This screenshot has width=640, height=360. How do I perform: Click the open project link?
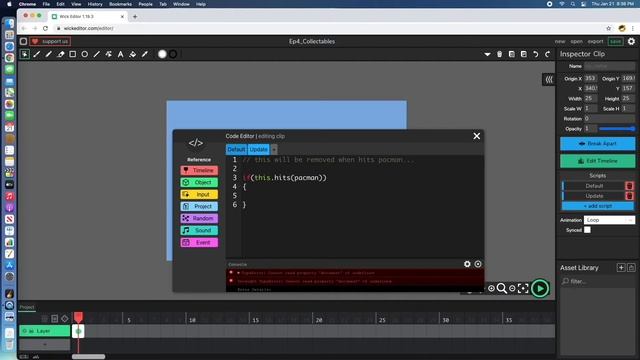(x=576, y=41)
